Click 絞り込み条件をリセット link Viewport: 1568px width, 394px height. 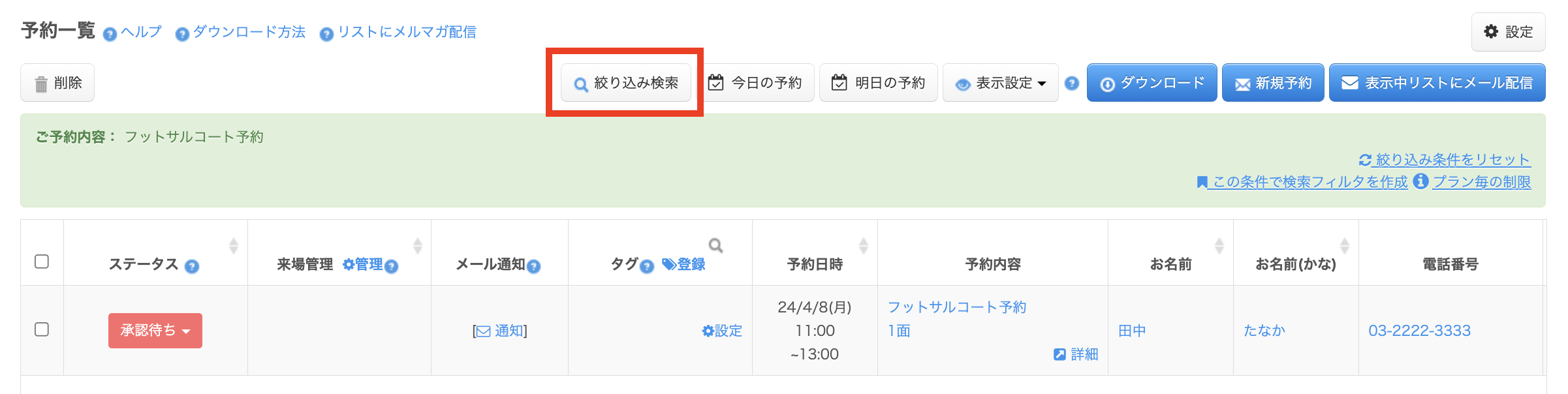[x=1445, y=160]
